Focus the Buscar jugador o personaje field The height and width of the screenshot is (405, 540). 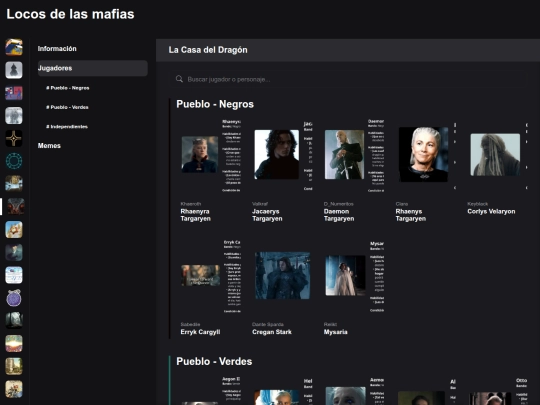click(348, 79)
